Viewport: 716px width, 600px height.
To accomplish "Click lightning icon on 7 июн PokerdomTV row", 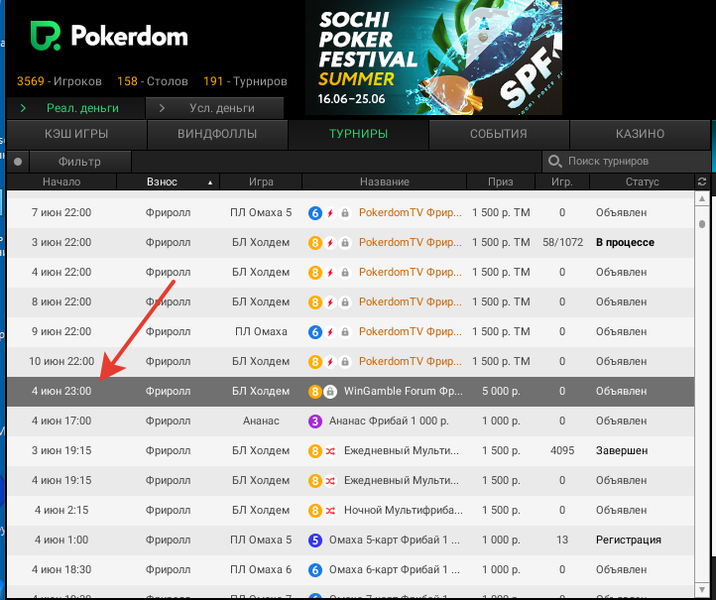I will point(329,213).
